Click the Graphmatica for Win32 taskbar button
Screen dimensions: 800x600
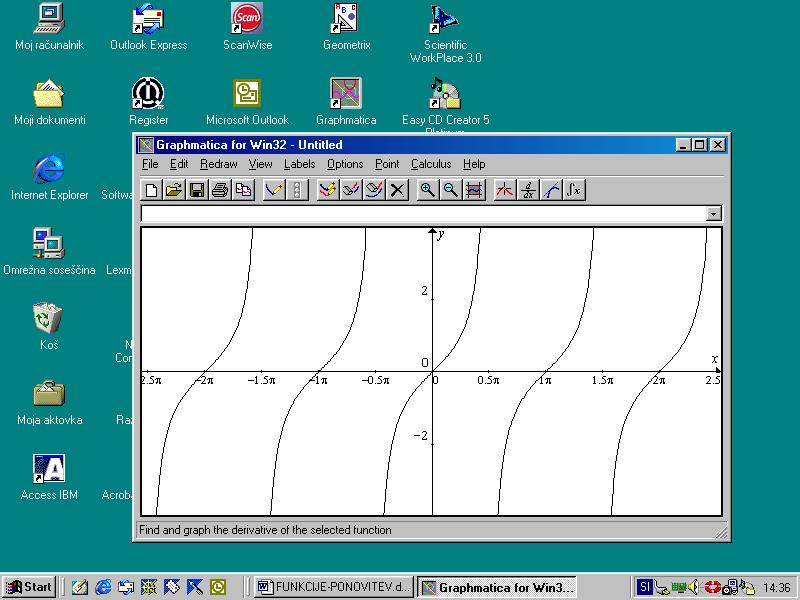pyautogui.click(x=497, y=587)
